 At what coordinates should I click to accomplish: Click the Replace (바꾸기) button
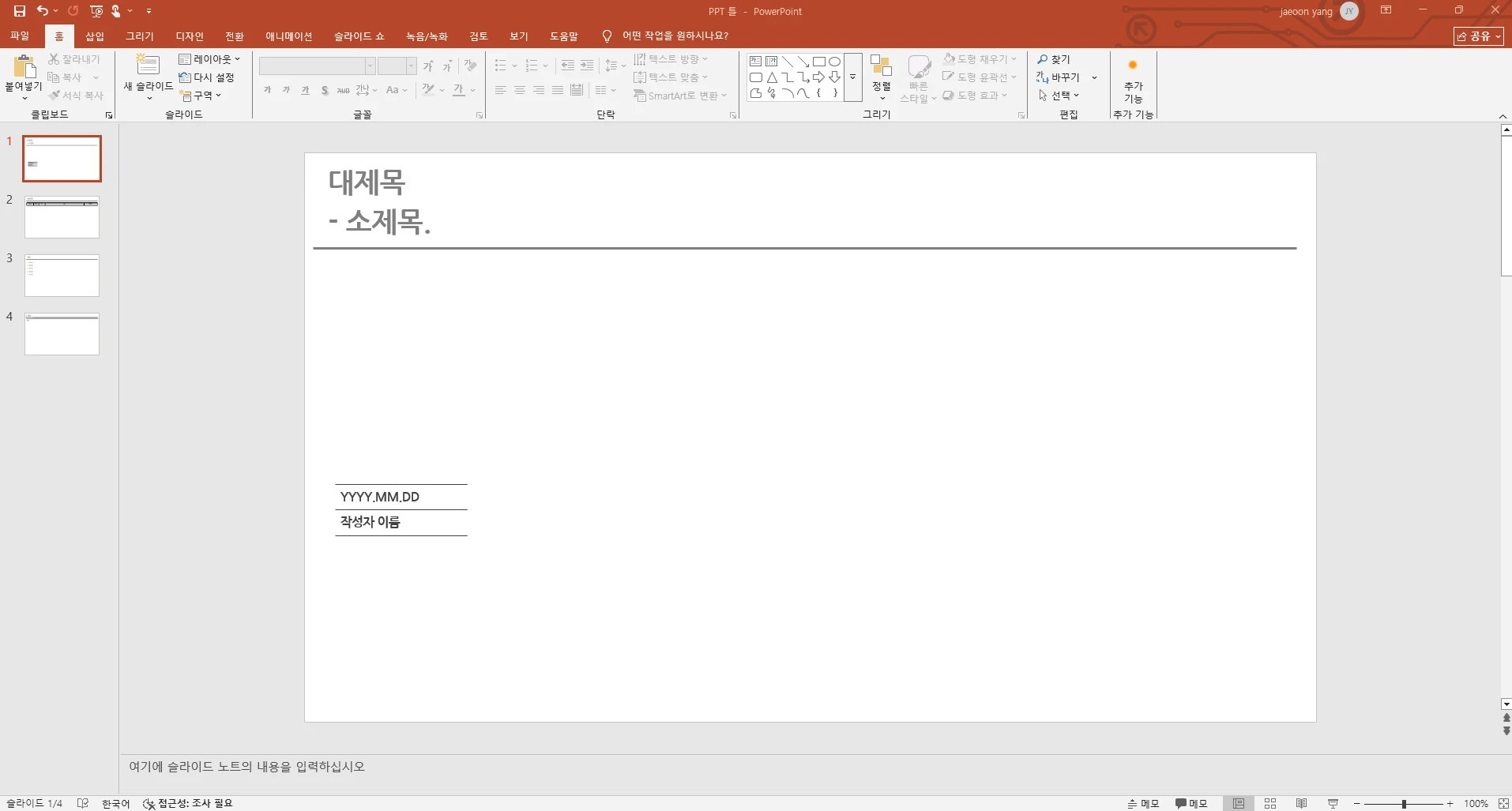pos(1059,77)
